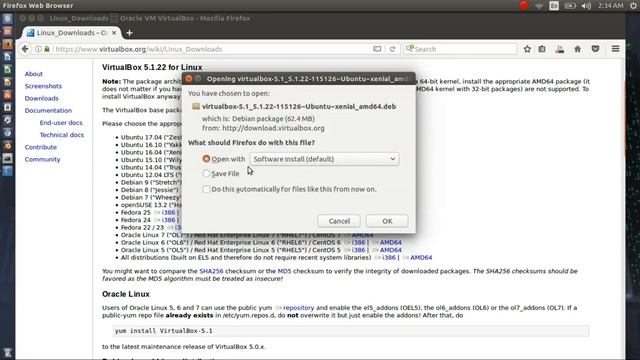Click the red recording indicator in top panel
The height and width of the screenshot is (360, 640).
point(524,5)
